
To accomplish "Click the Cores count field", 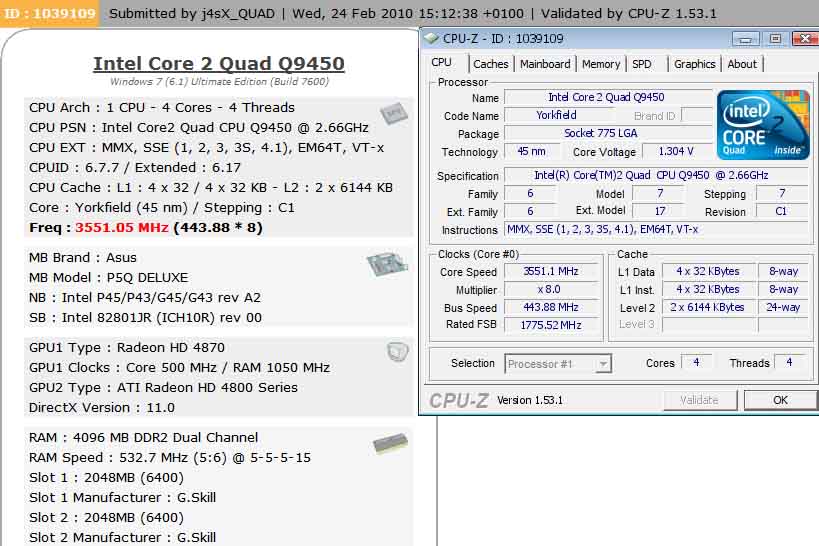I will [x=696, y=362].
